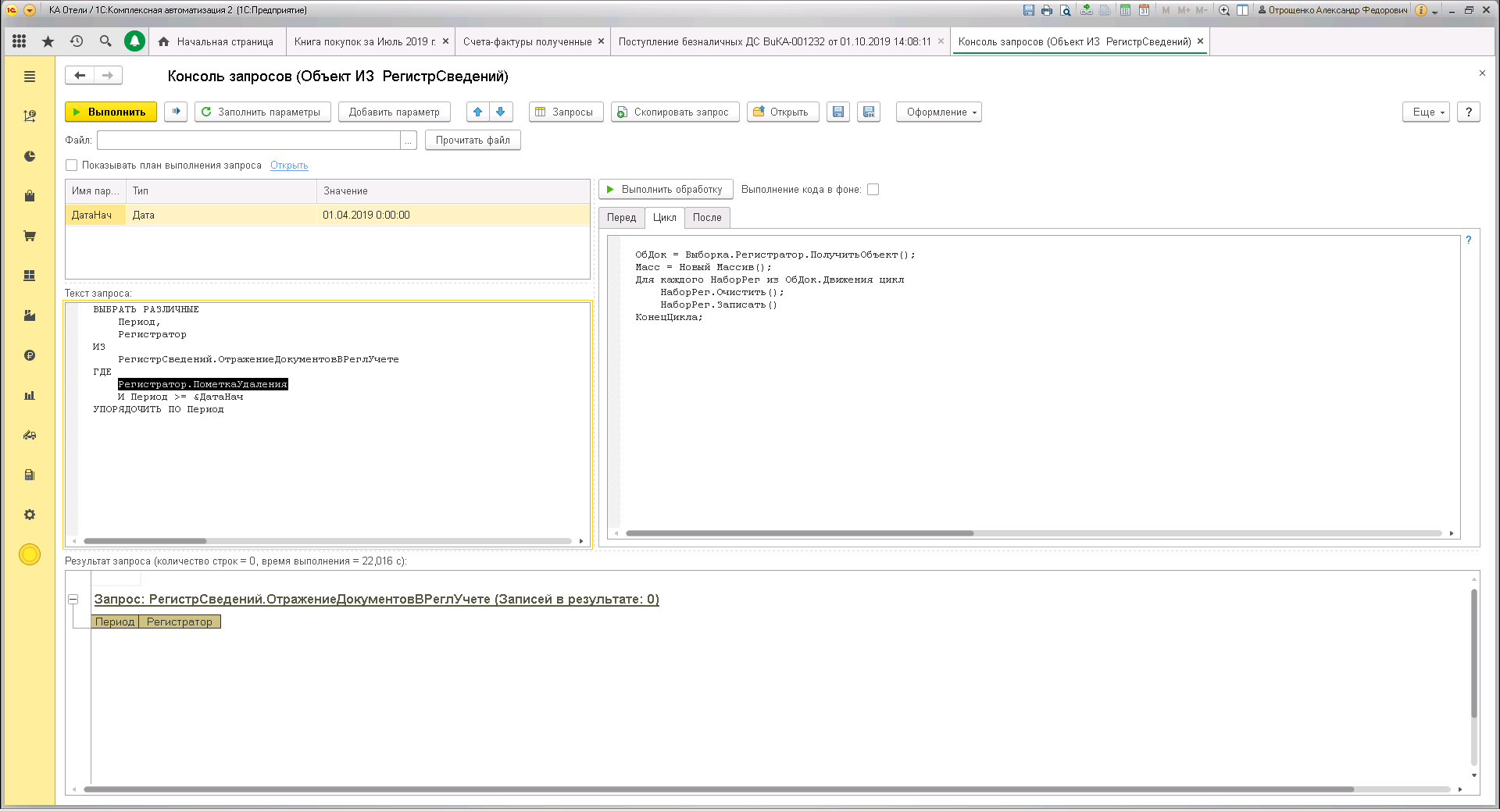
Task: Click the info icon in title bar
Action: point(1421,10)
